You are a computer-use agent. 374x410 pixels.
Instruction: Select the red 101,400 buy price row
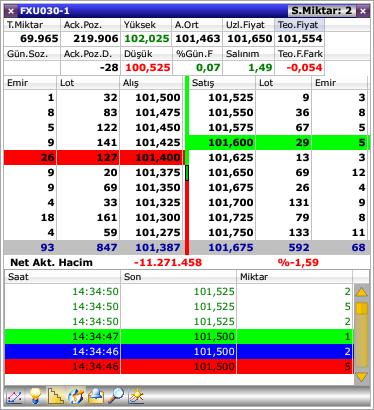[x=93, y=157]
